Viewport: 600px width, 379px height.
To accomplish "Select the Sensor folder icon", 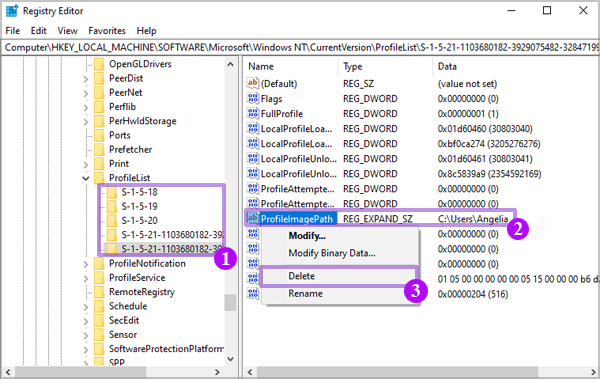I will (x=99, y=335).
